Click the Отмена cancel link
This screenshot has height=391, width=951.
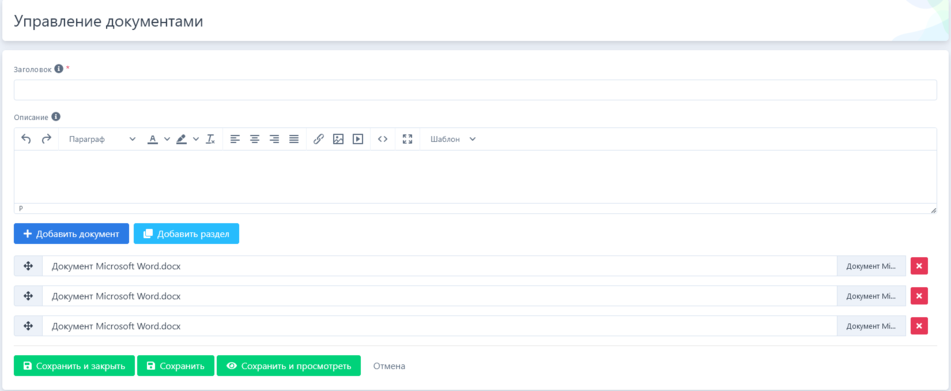click(389, 366)
